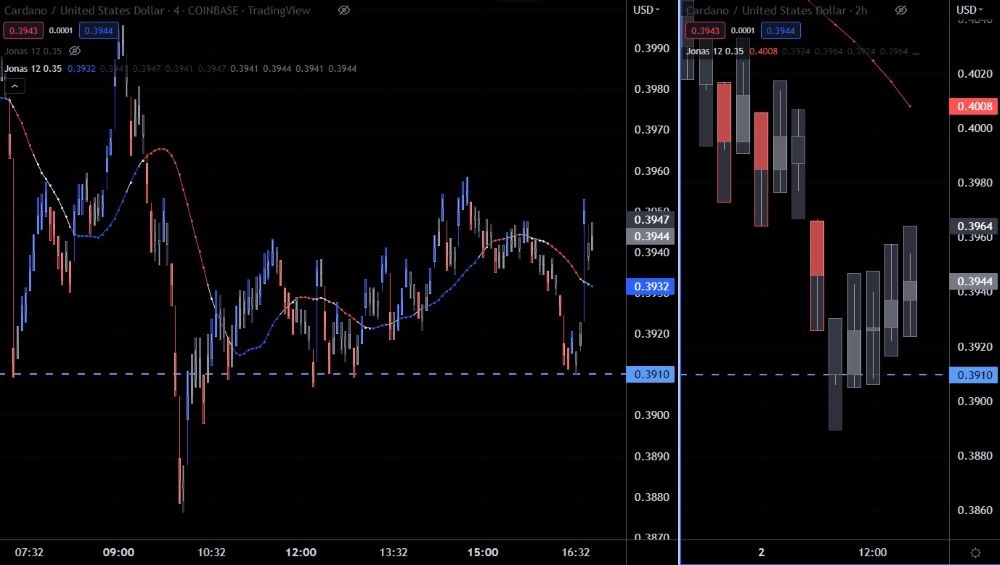Select the Jonas 12 0.35 indicator in the 2h chart

click(715, 51)
